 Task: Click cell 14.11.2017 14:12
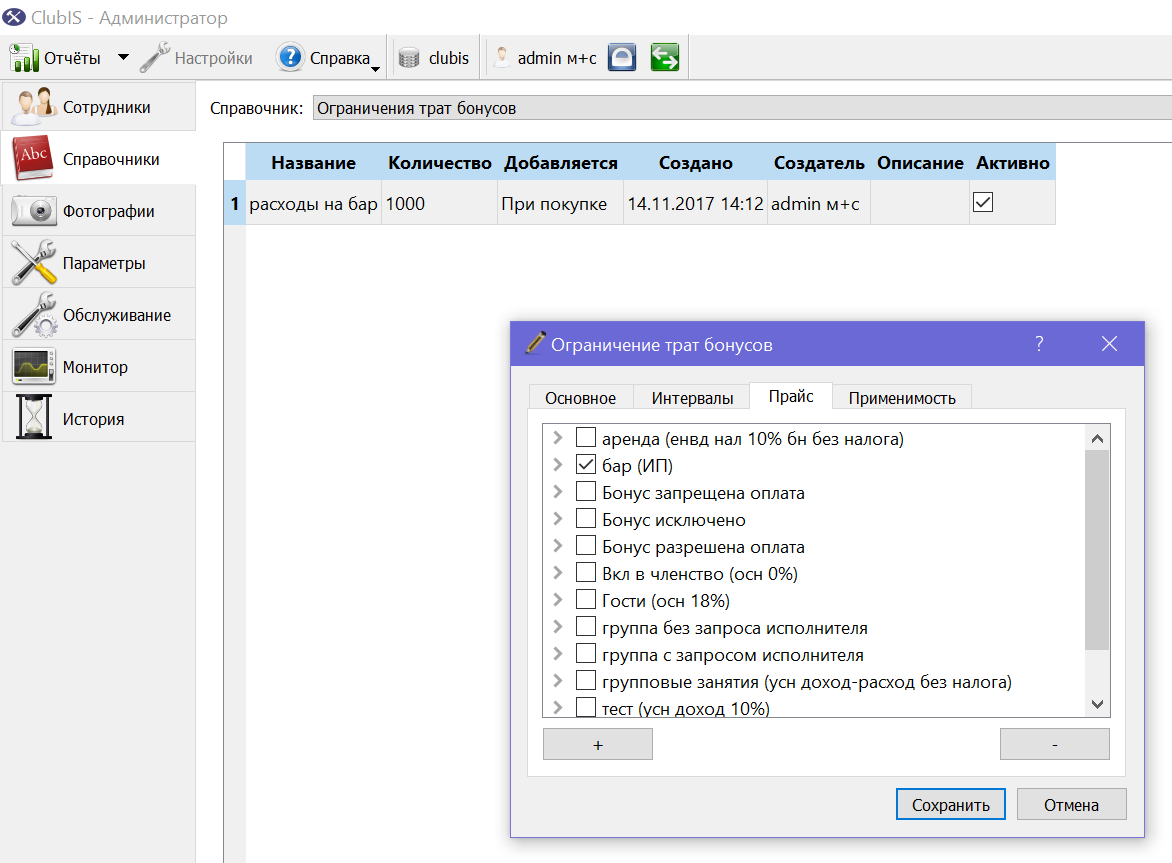[x=695, y=203]
